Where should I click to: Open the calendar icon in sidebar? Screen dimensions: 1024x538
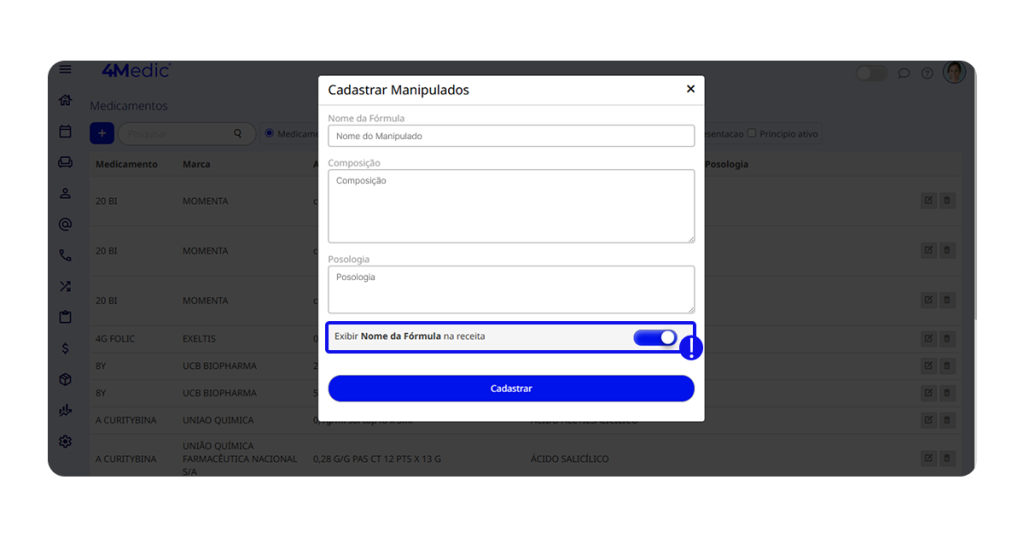click(65, 132)
